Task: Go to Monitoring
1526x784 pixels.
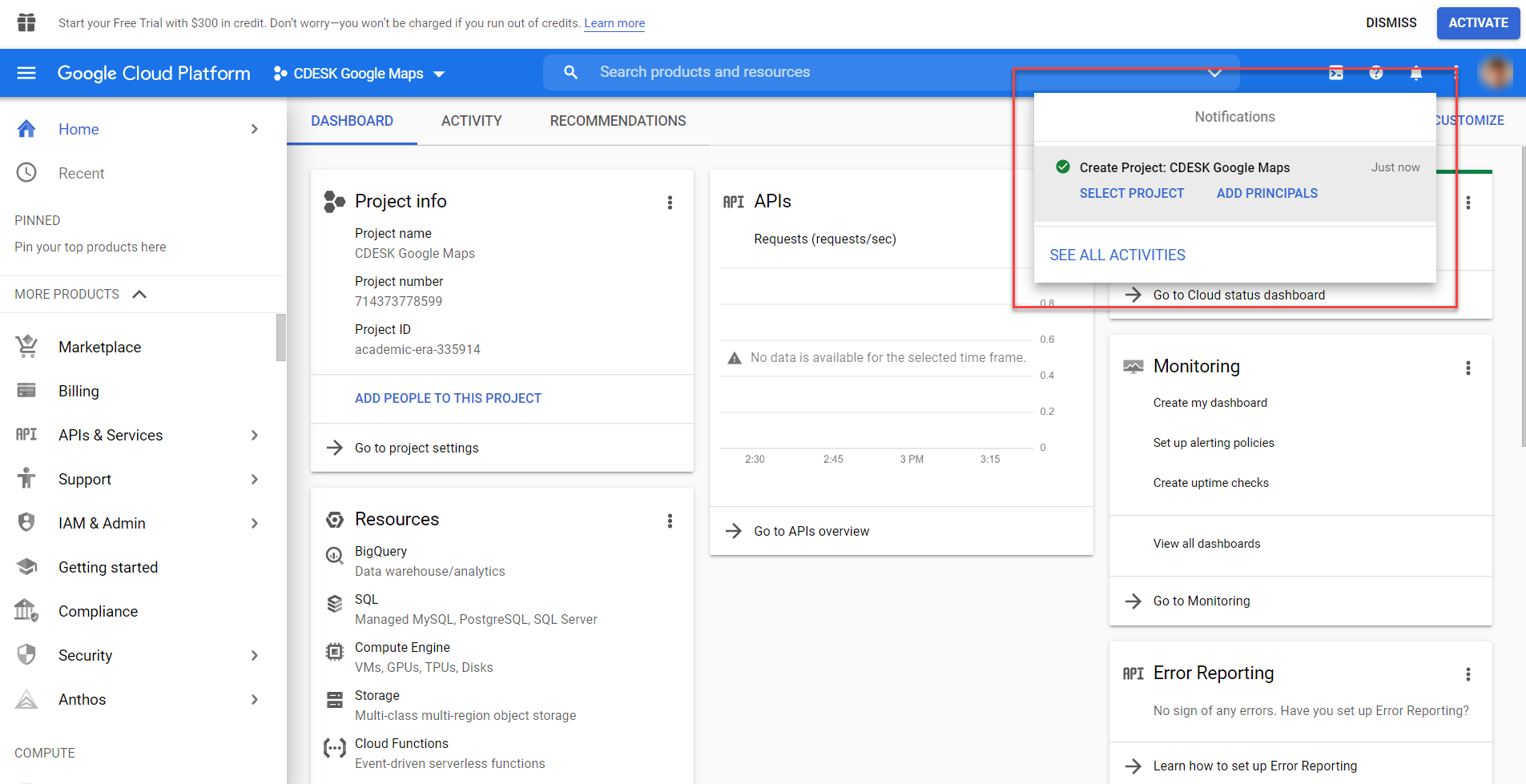Action: click(x=1202, y=601)
